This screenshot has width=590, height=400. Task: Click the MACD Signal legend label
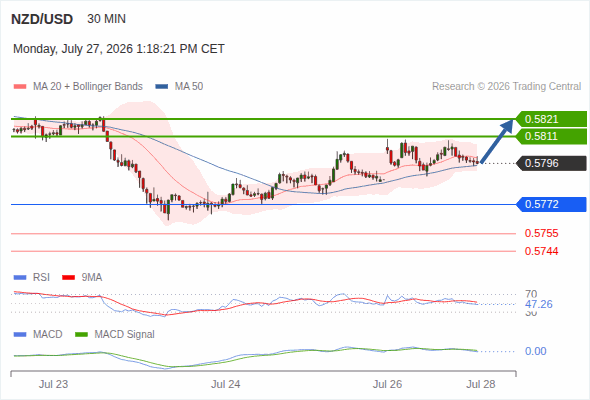click(125, 335)
